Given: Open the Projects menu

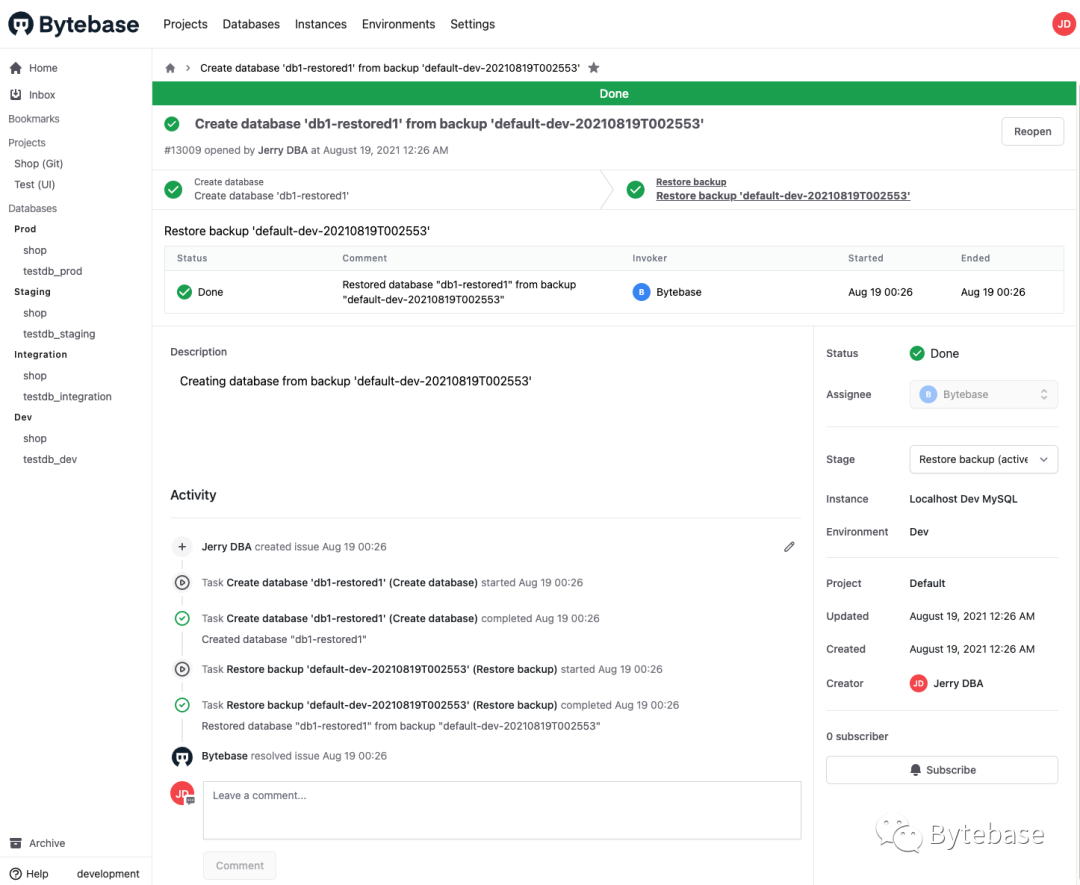Looking at the screenshot, I should tap(185, 24).
